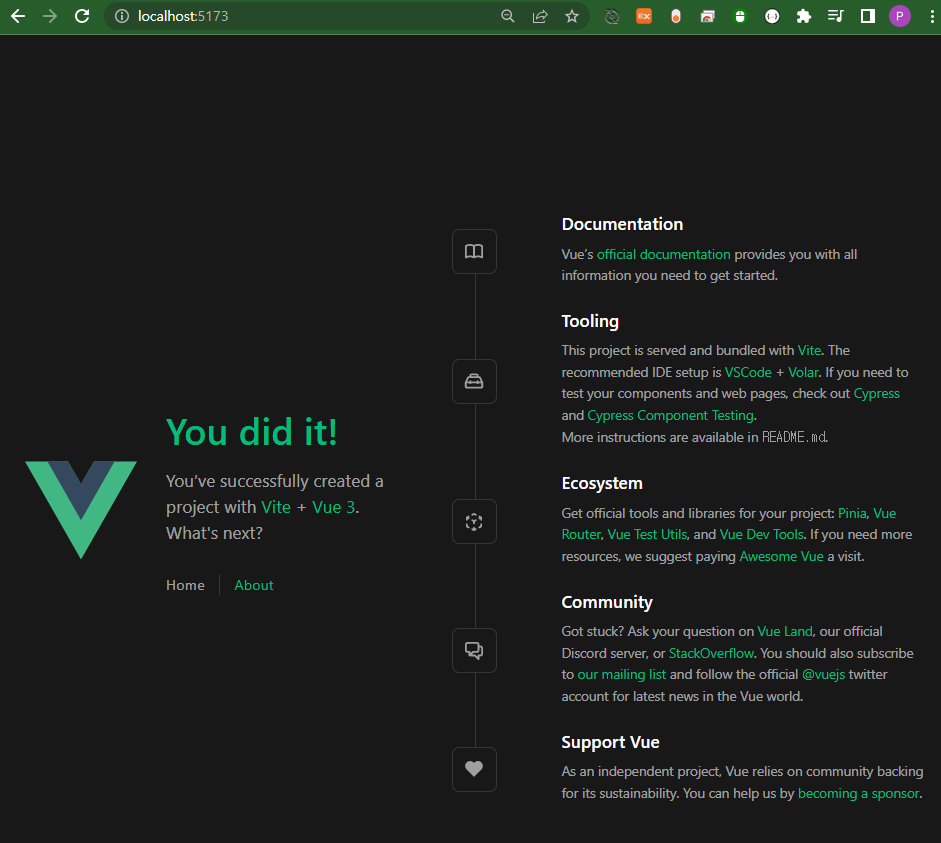The width and height of the screenshot is (941, 843).
Task: Open the orange extension icon in toolbar
Action: (x=644, y=16)
